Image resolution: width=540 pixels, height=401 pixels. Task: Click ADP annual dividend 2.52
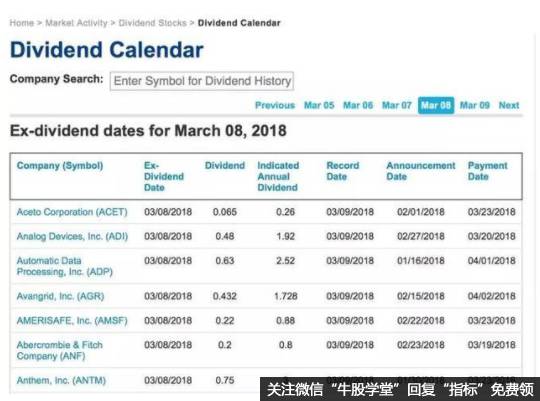tap(285, 261)
